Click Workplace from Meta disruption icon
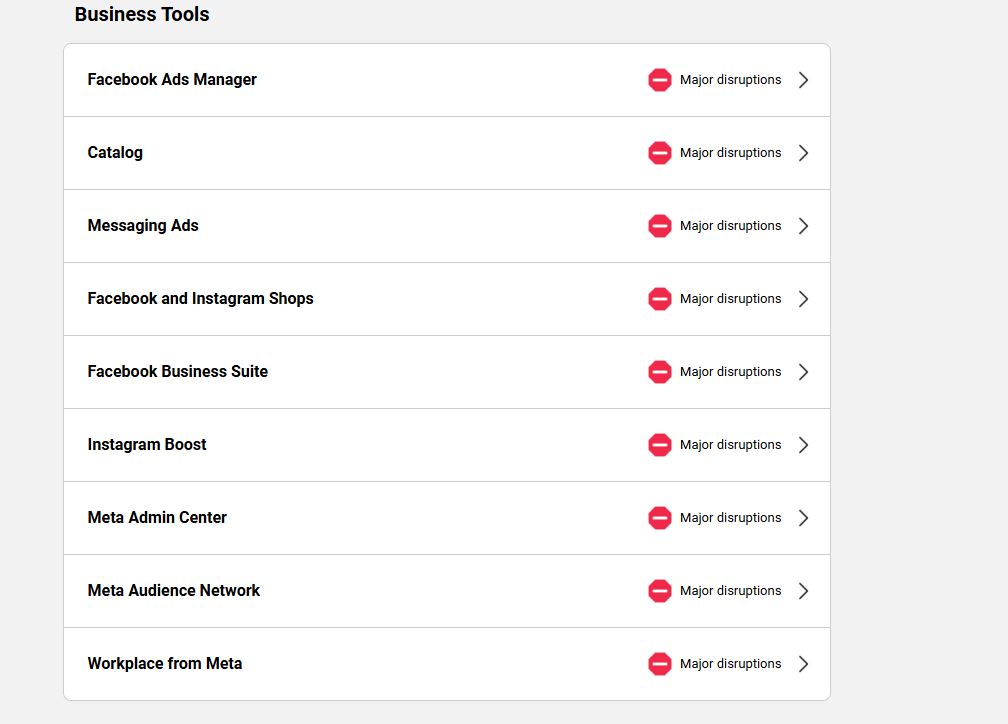 tap(660, 664)
